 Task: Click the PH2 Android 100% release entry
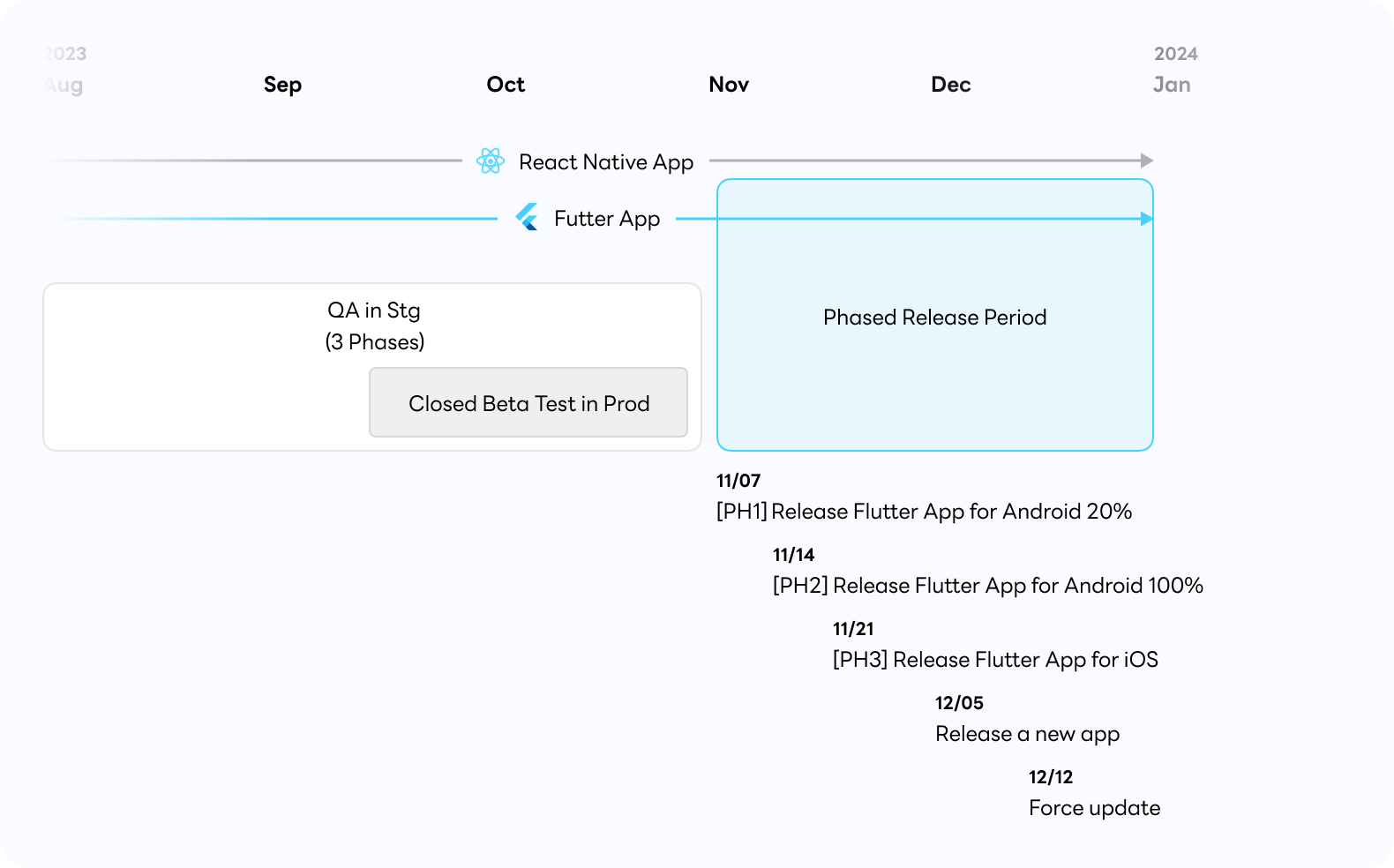coord(988,571)
